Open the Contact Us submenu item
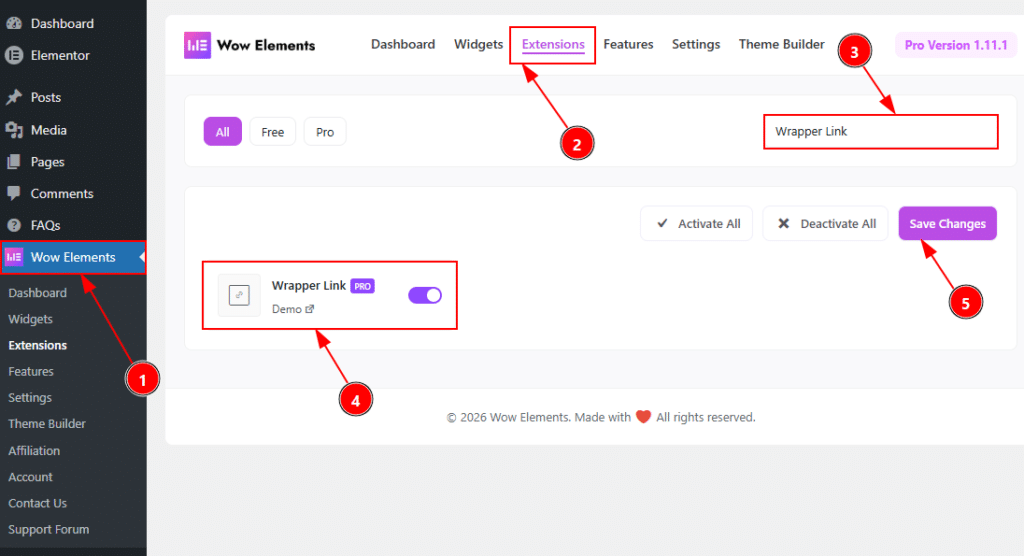The image size is (1024, 556). (x=37, y=503)
